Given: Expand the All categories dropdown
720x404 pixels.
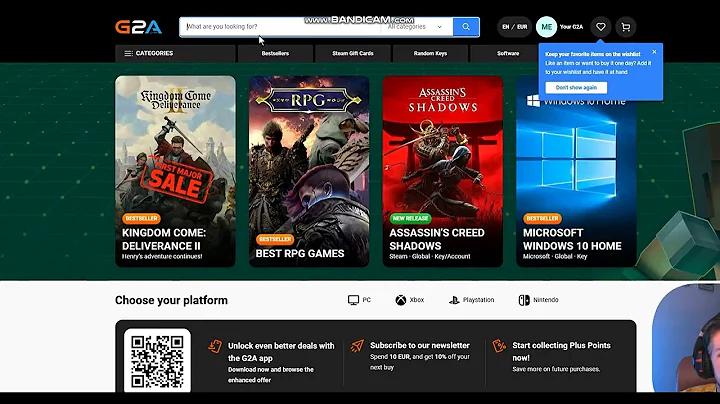Looking at the screenshot, I should (415, 27).
